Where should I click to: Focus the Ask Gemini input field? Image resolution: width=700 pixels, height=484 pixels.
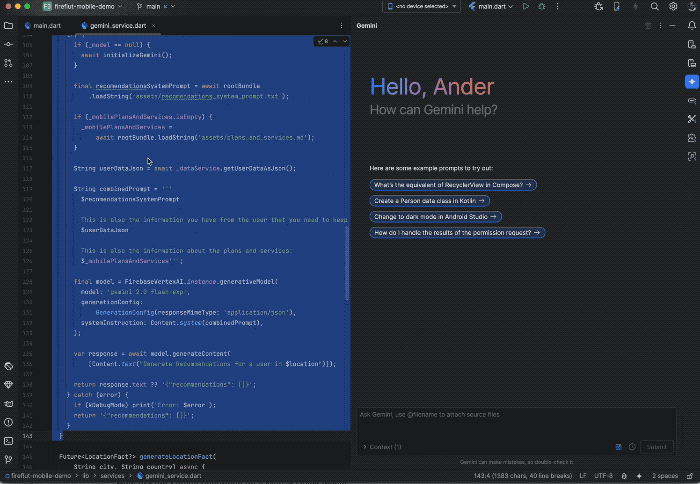click(516, 424)
